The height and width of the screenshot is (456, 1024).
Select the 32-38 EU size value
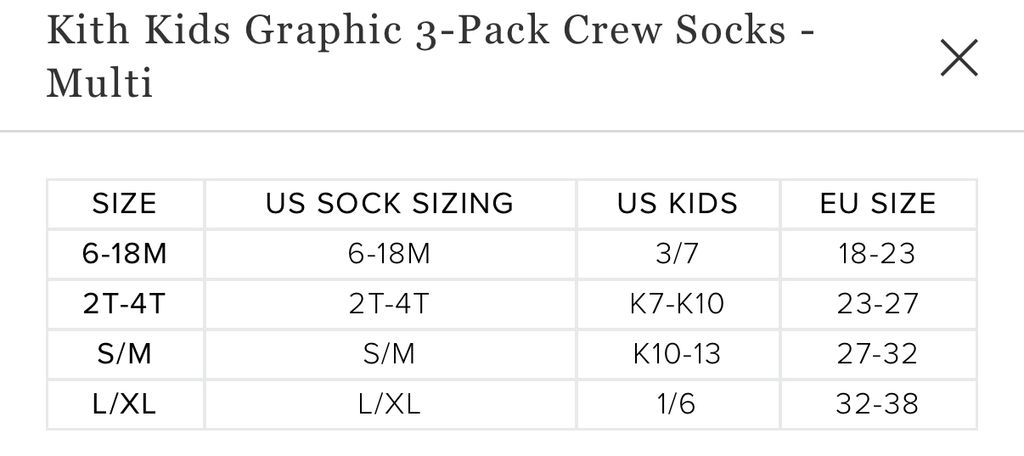click(x=877, y=404)
